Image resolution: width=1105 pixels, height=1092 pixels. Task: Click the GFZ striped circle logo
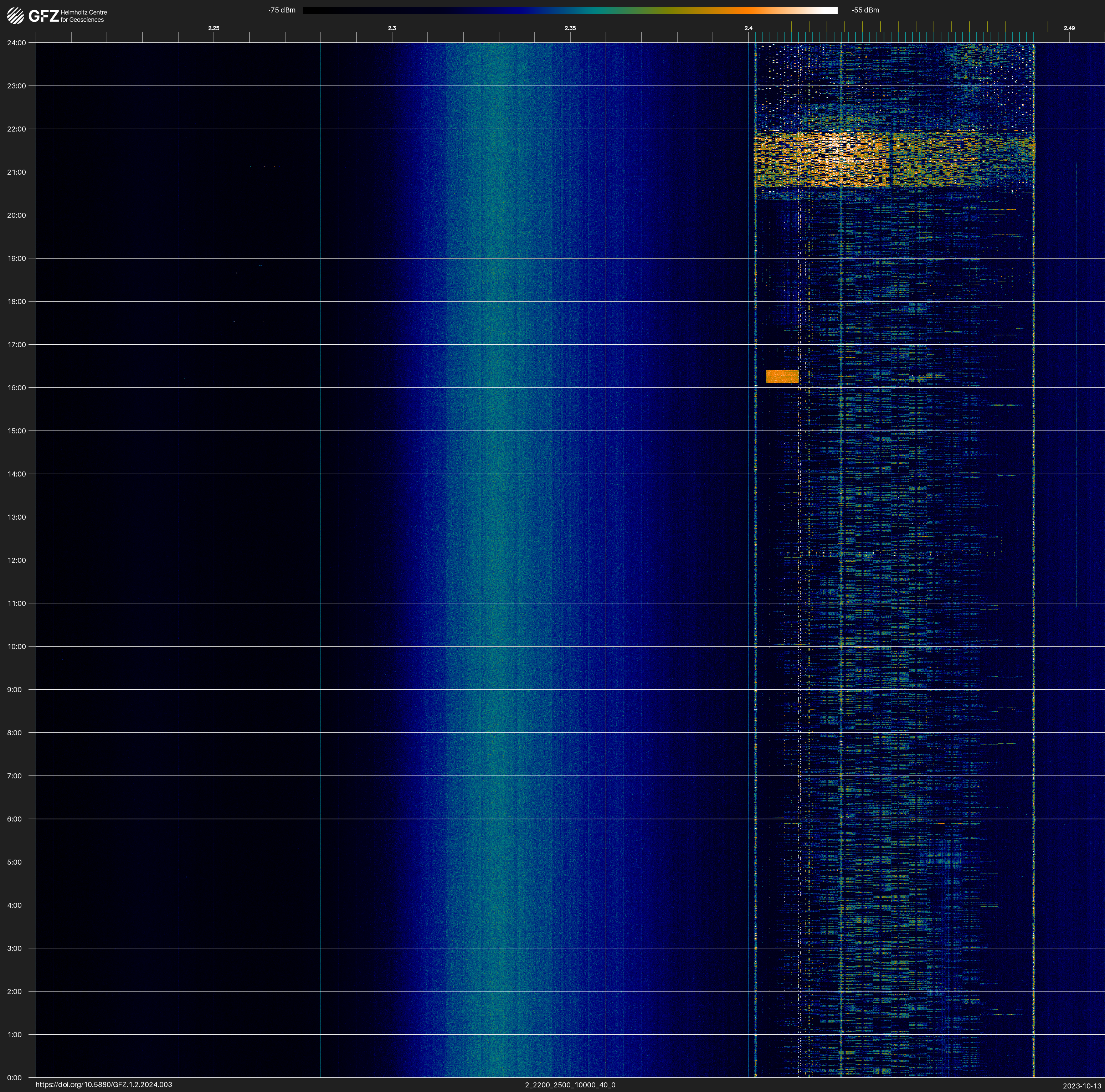(15, 15)
